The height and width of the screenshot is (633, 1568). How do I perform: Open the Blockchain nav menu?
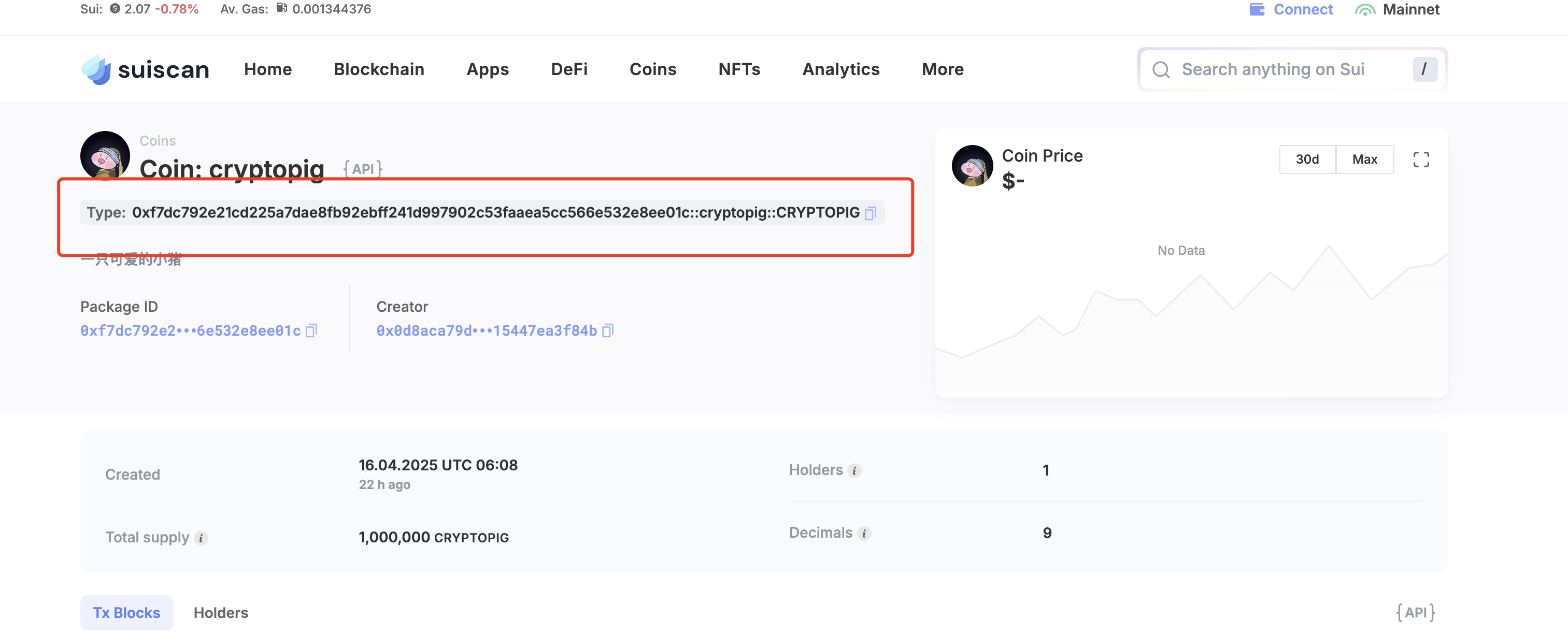[x=379, y=69]
